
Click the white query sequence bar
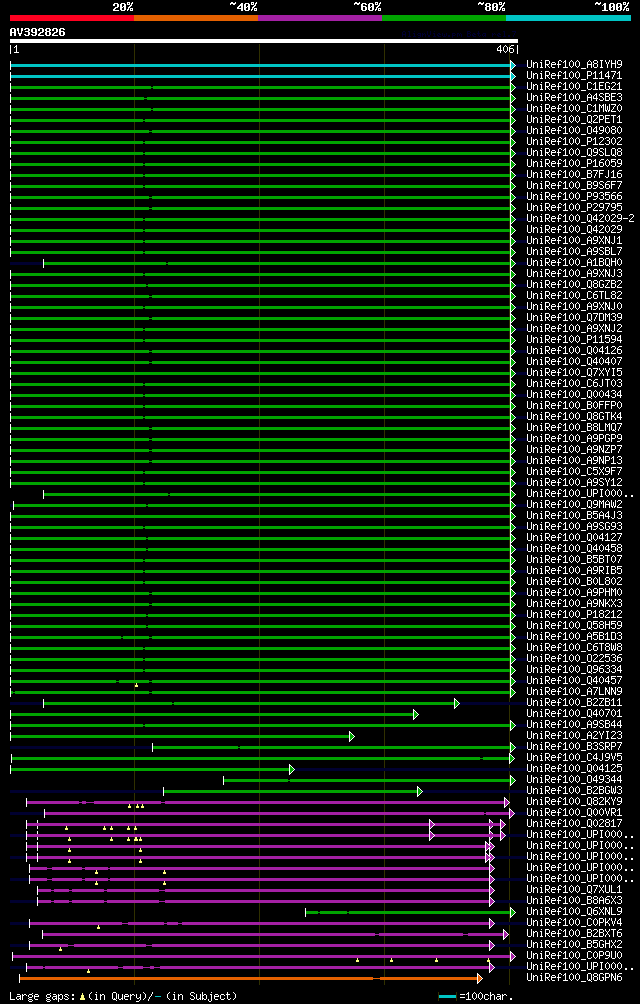click(264, 41)
